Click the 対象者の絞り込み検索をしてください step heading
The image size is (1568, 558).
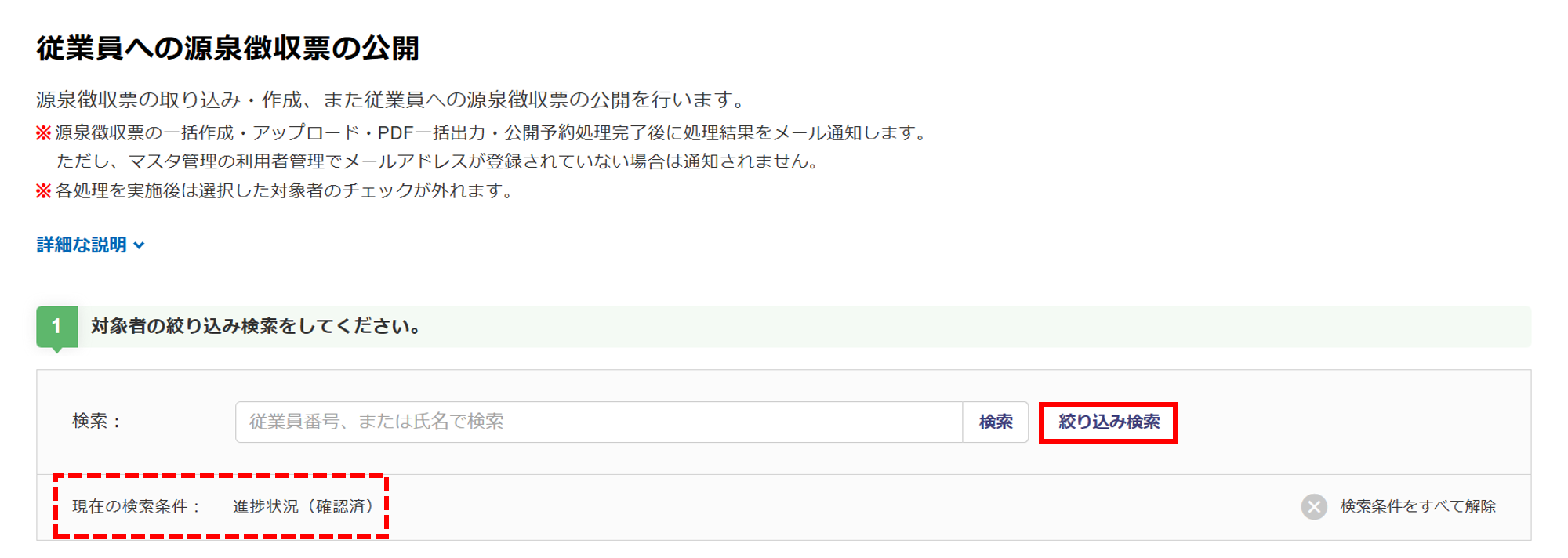click(x=256, y=327)
